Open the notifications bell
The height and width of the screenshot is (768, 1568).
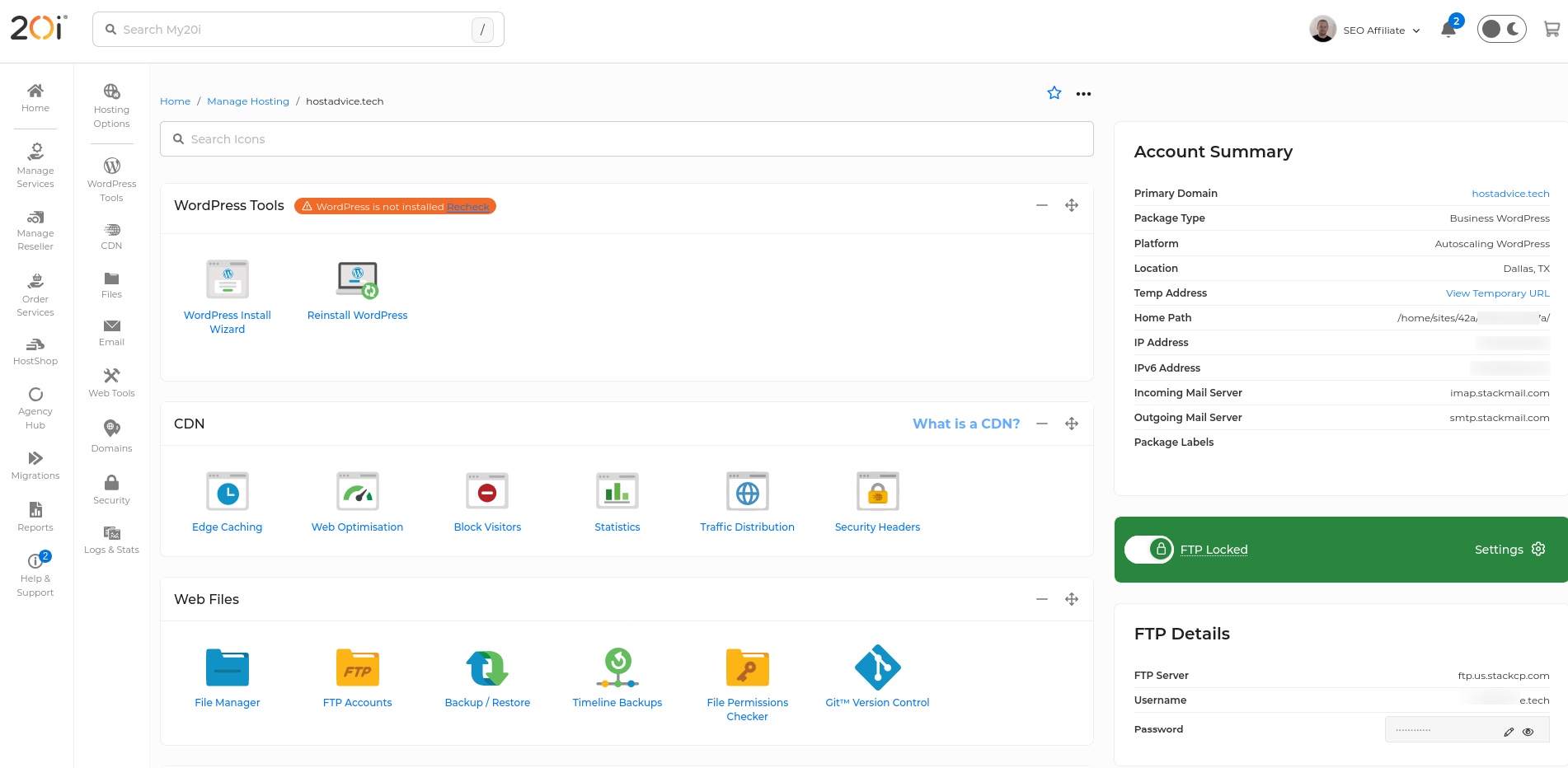(x=1448, y=30)
